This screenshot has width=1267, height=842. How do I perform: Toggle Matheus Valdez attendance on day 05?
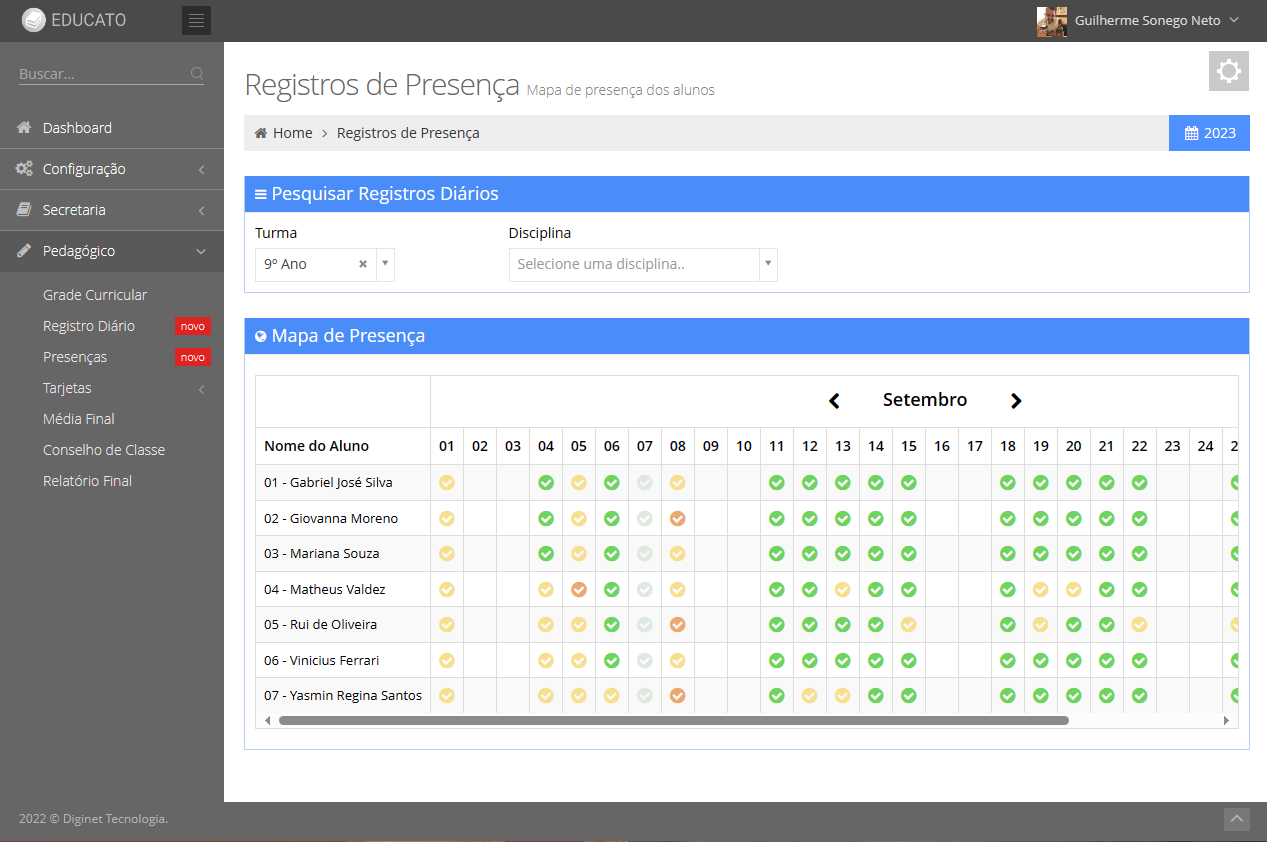point(579,590)
